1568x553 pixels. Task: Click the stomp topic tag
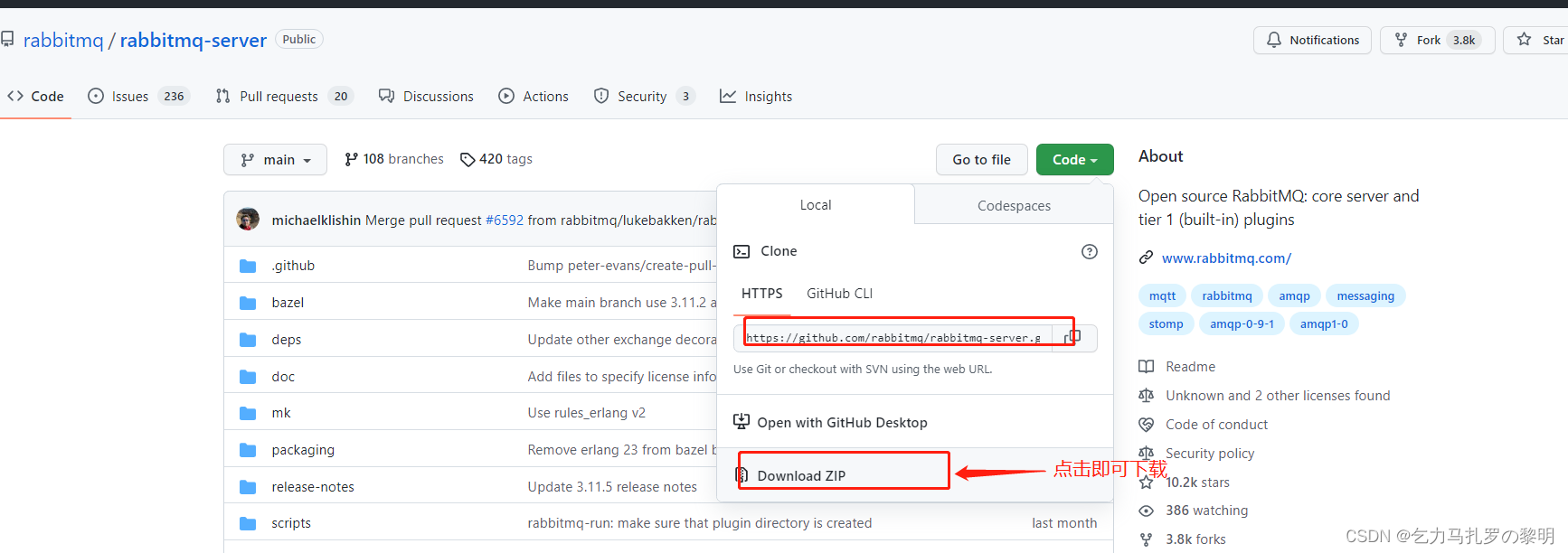click(x=1167, y=324)
